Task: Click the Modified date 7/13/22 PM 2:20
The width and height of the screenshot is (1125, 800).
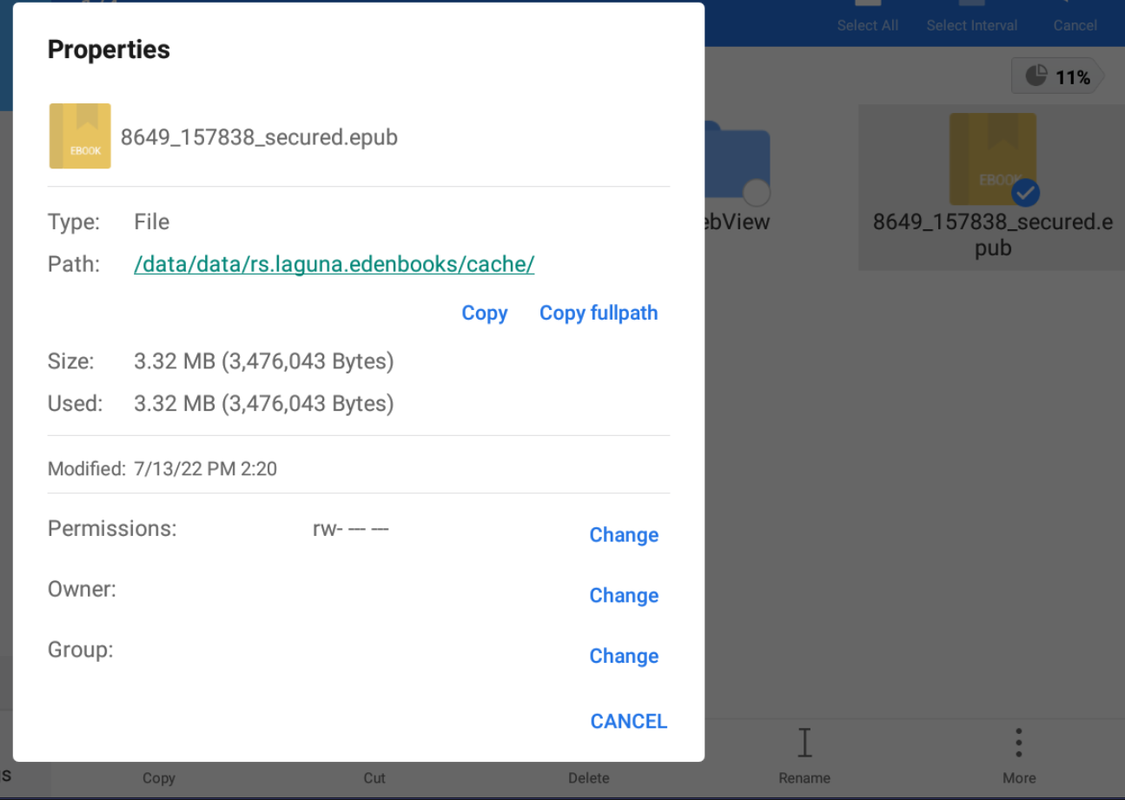Action: point(205,469)
